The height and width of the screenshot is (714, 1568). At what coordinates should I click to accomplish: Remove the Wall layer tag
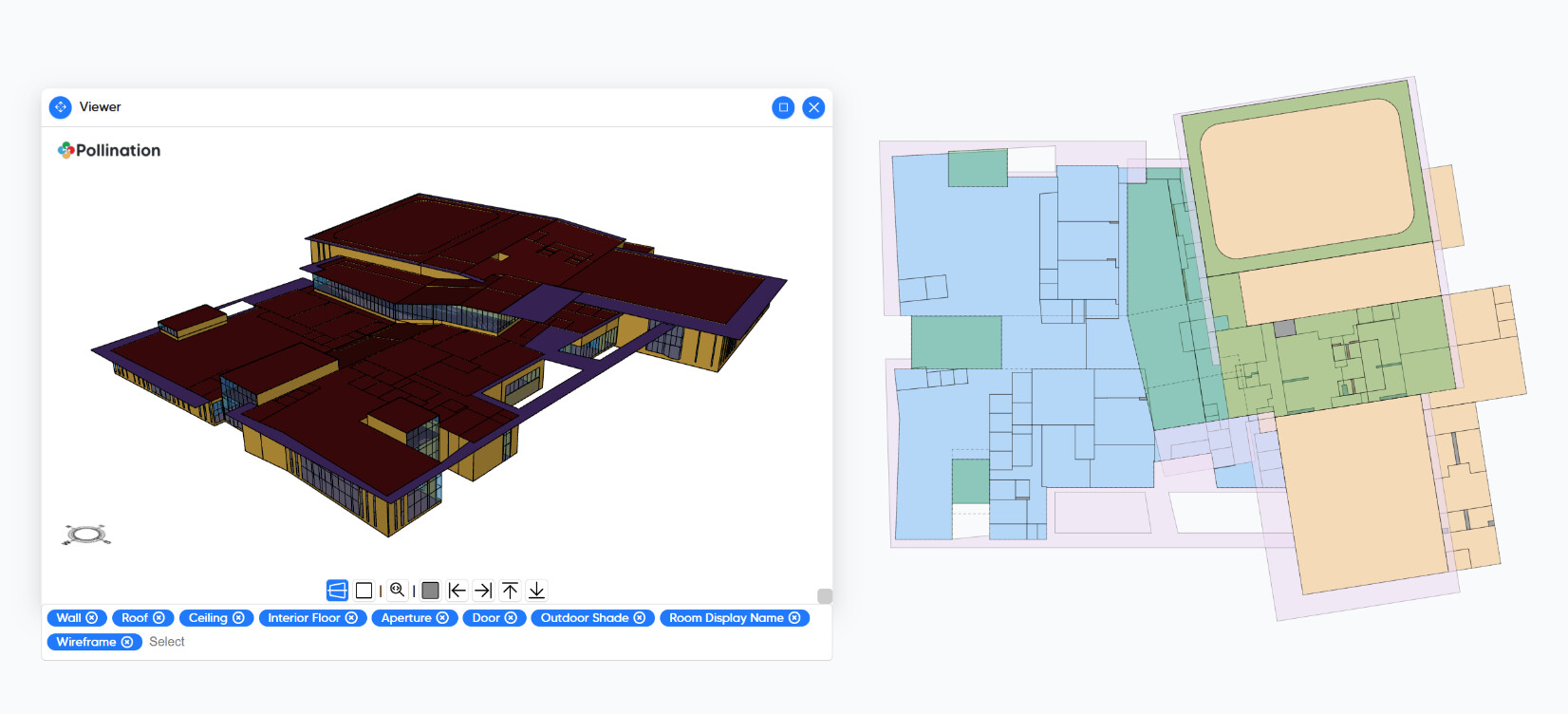[92, 618]
